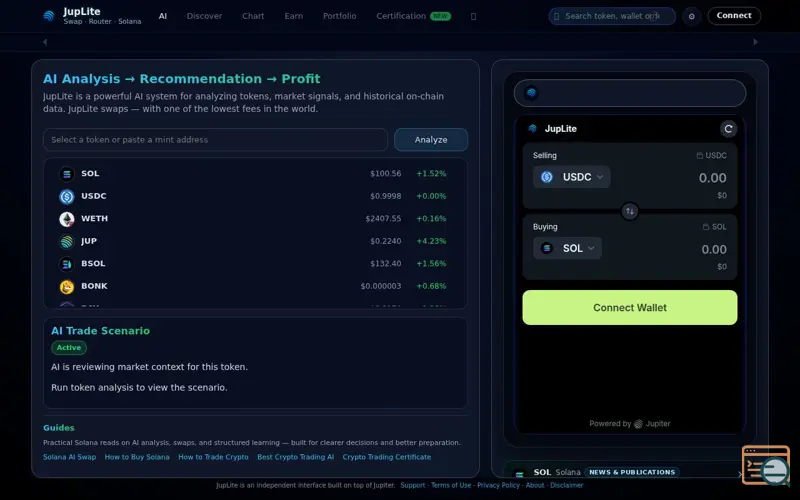Click the Connect button in header
The height and width of the screenshot is (500, 800).
734,16
